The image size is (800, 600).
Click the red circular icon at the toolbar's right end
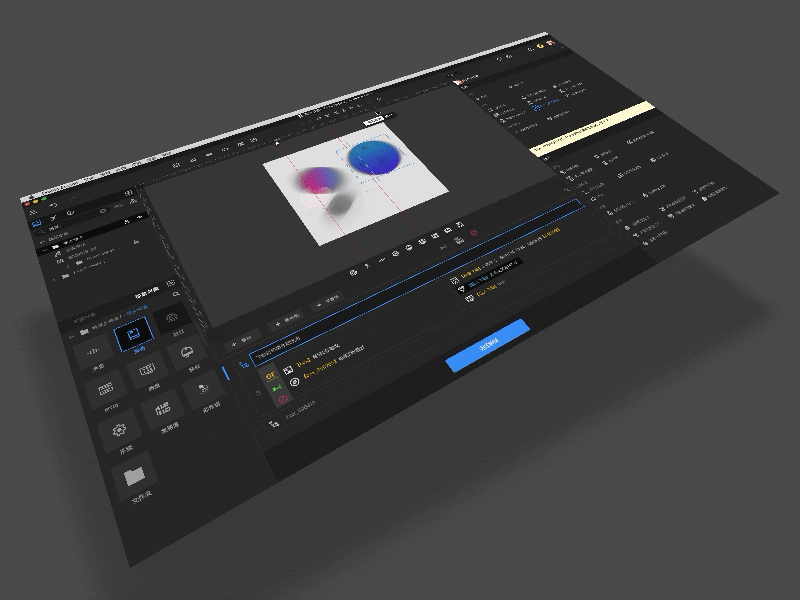[x=473, y=233]
